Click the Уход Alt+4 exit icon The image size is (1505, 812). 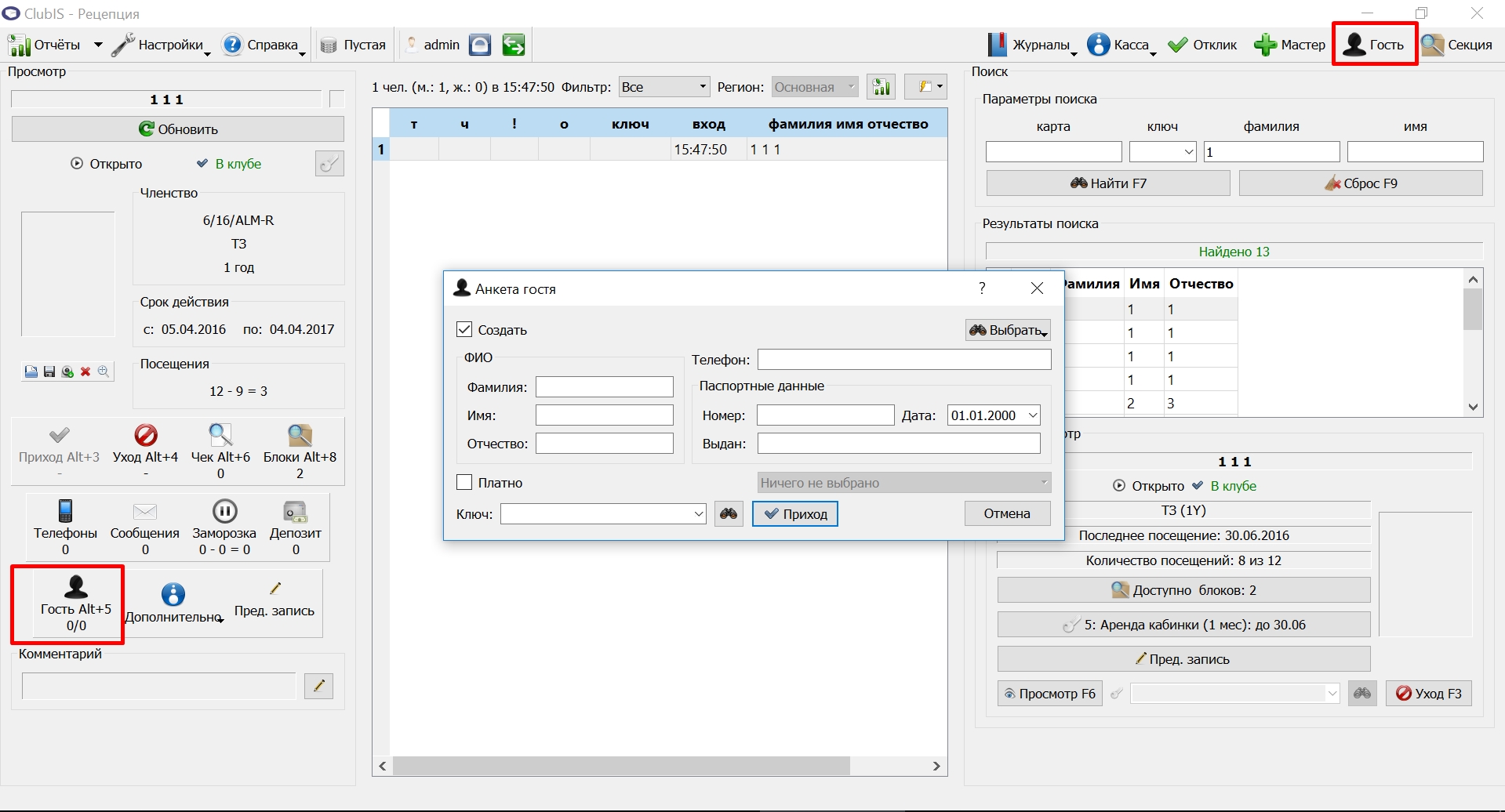(x=146, y=435)
